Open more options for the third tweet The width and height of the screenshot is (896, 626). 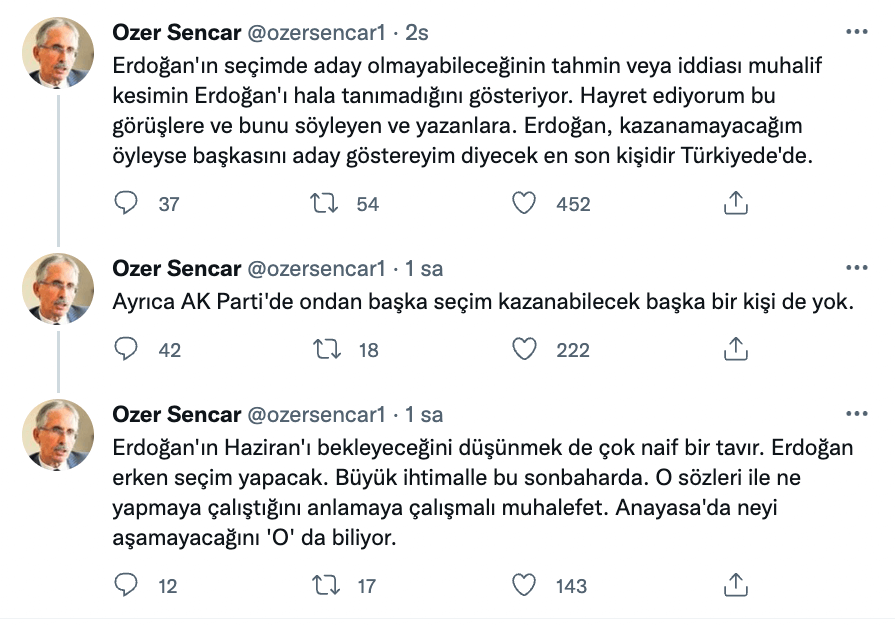[857, 414]
